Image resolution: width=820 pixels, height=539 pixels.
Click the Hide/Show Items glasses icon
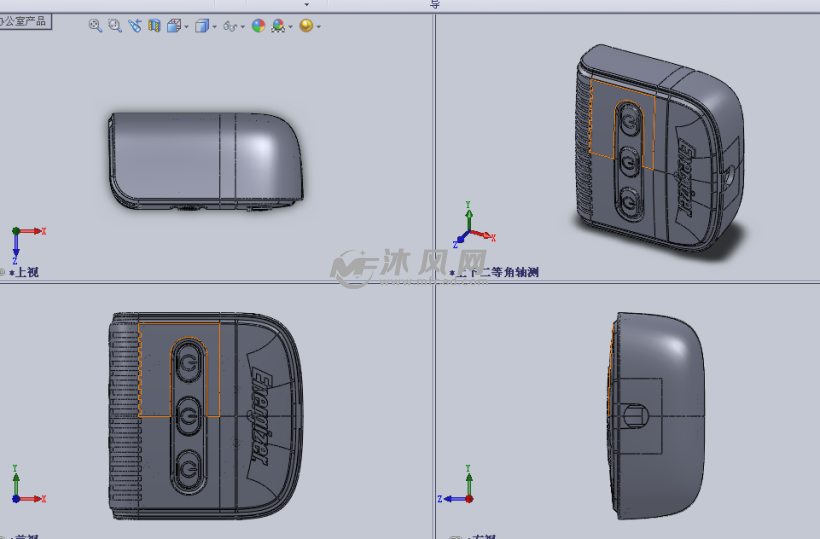click(230, 26)
